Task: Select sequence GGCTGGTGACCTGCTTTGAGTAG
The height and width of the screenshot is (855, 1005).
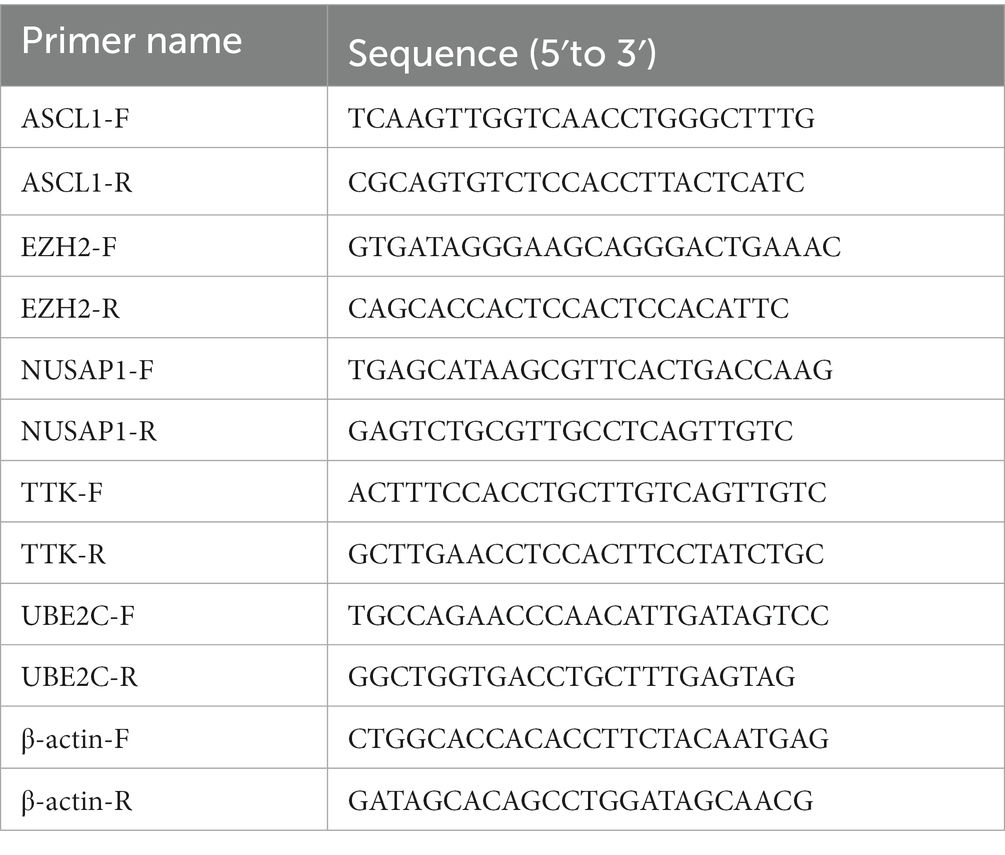Action: point(572,677)
